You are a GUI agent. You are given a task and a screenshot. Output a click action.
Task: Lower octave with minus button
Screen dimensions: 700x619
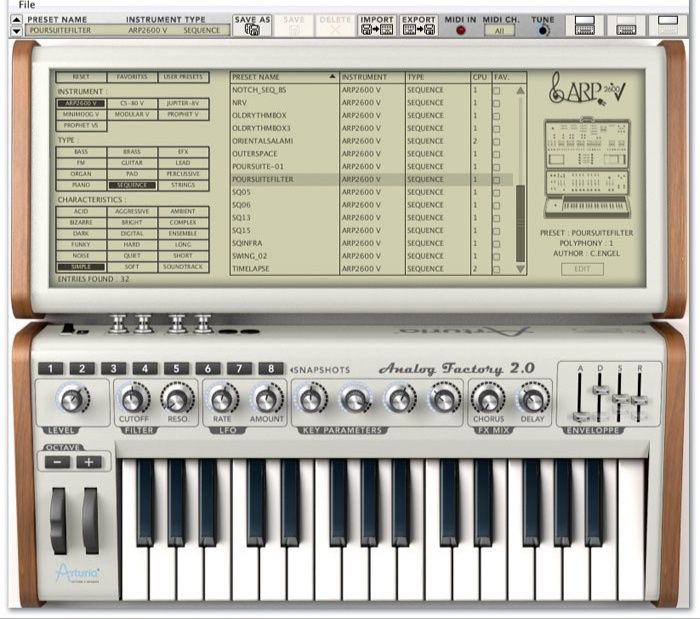point(58,462)
